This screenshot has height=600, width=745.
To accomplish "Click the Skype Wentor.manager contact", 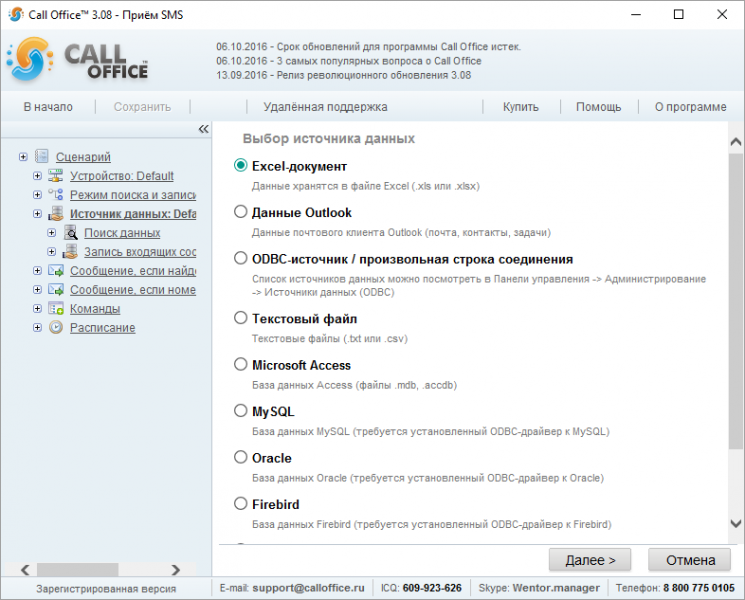I will [555, 588].
